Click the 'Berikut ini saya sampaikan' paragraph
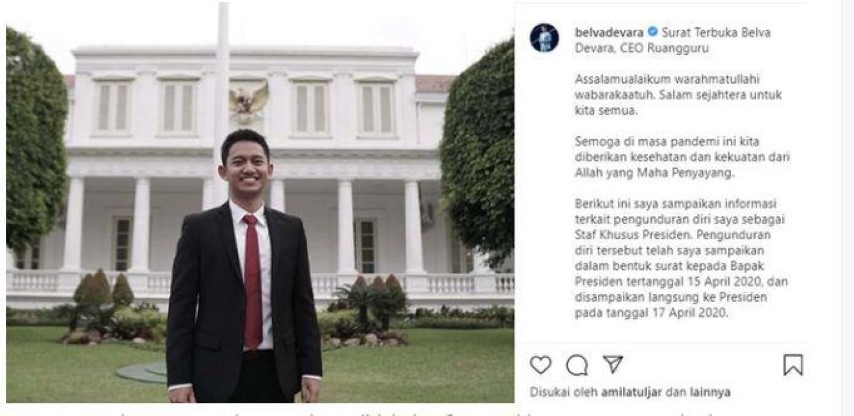Image resolution: width=854 pixels, height=416 pixels. (682, 259)
